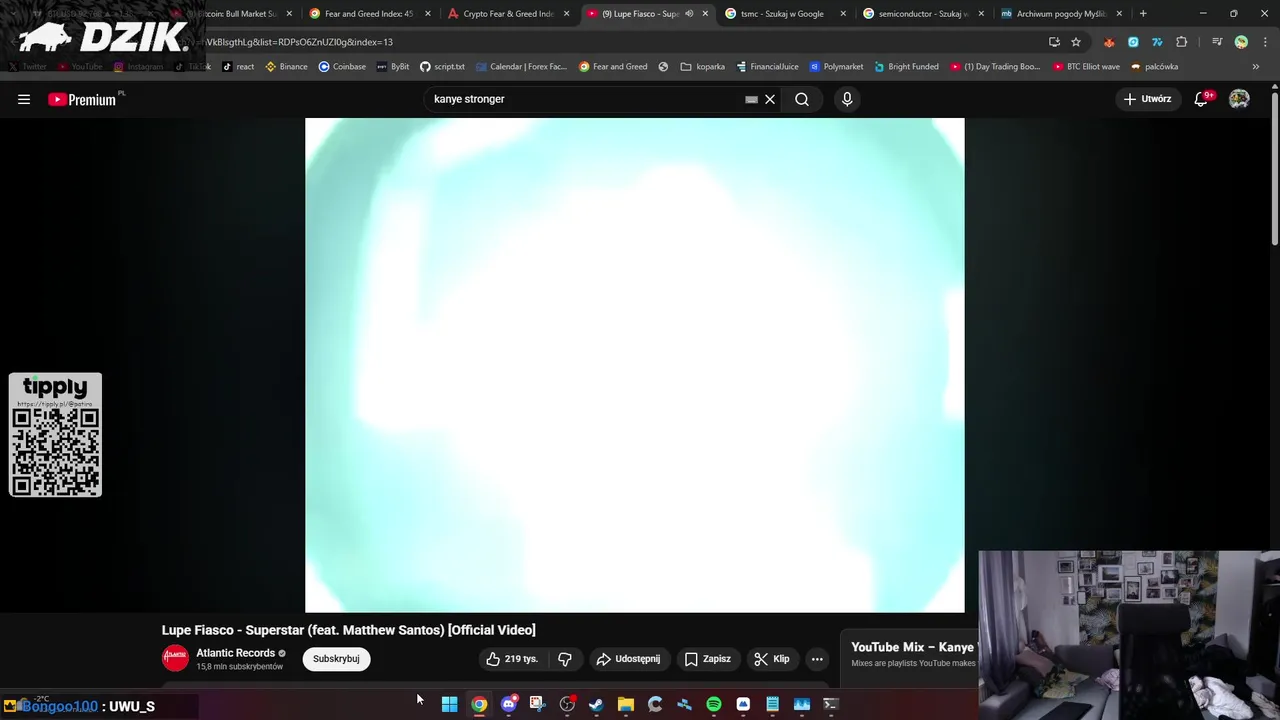This screenshot has height=720, width=1280.
Task: Subscribe with the Subskrybuj button
Action: [x=336, y=659]
